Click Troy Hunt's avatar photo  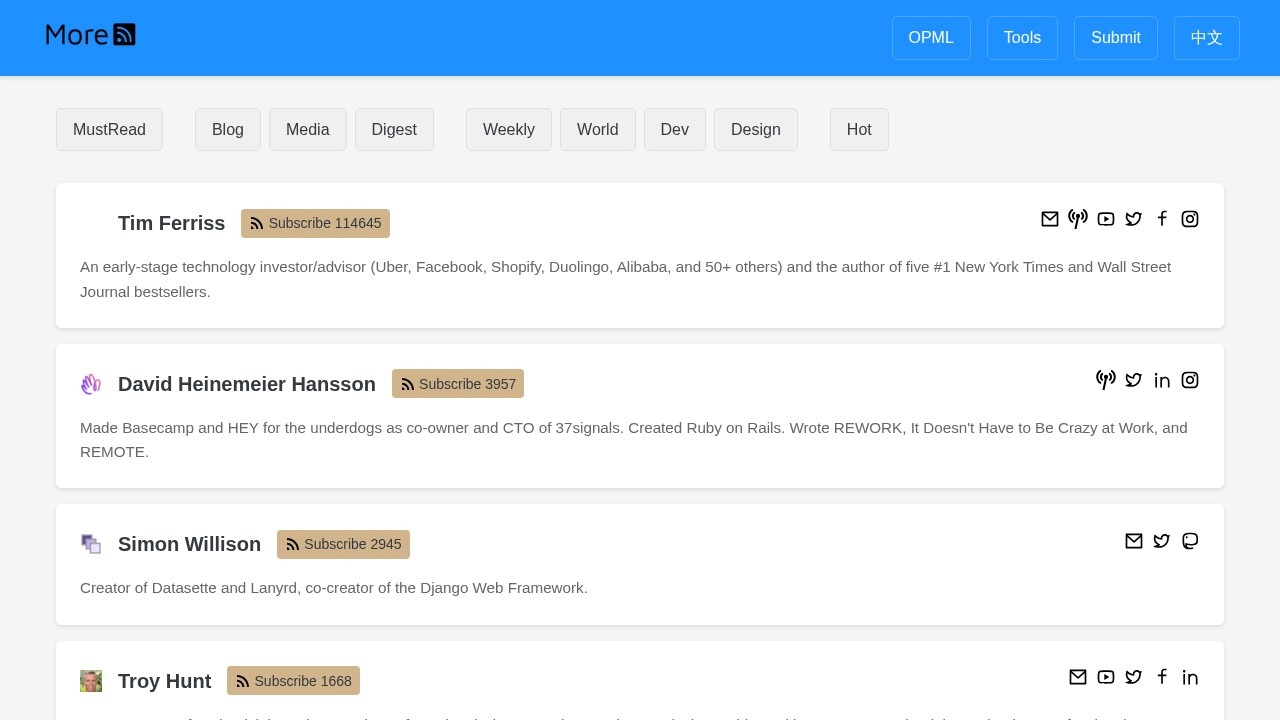(91, 681)
